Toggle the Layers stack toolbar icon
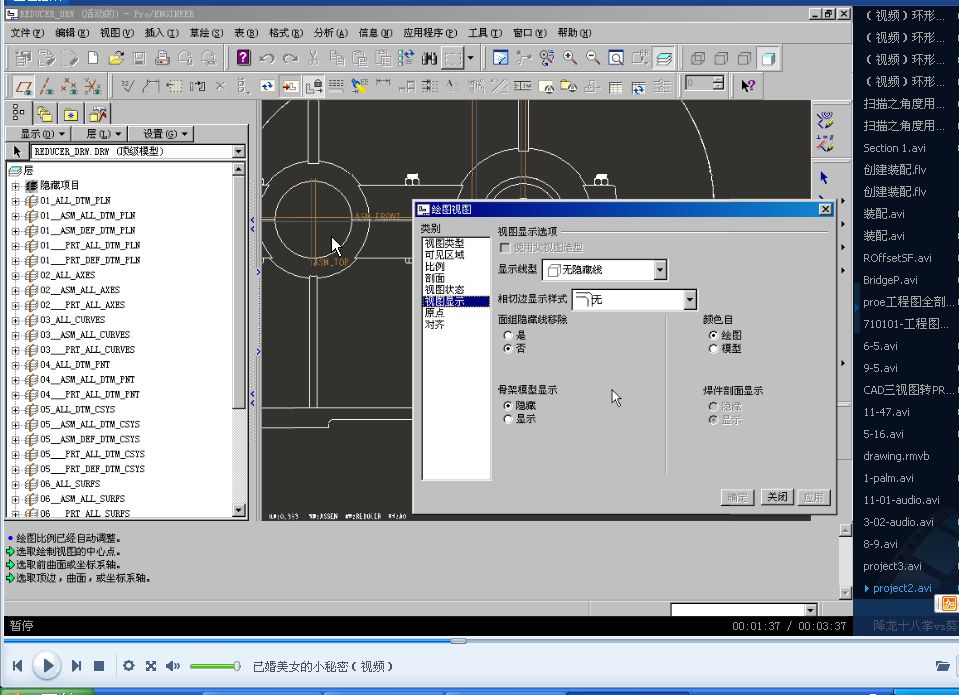 tap(664, 58)
